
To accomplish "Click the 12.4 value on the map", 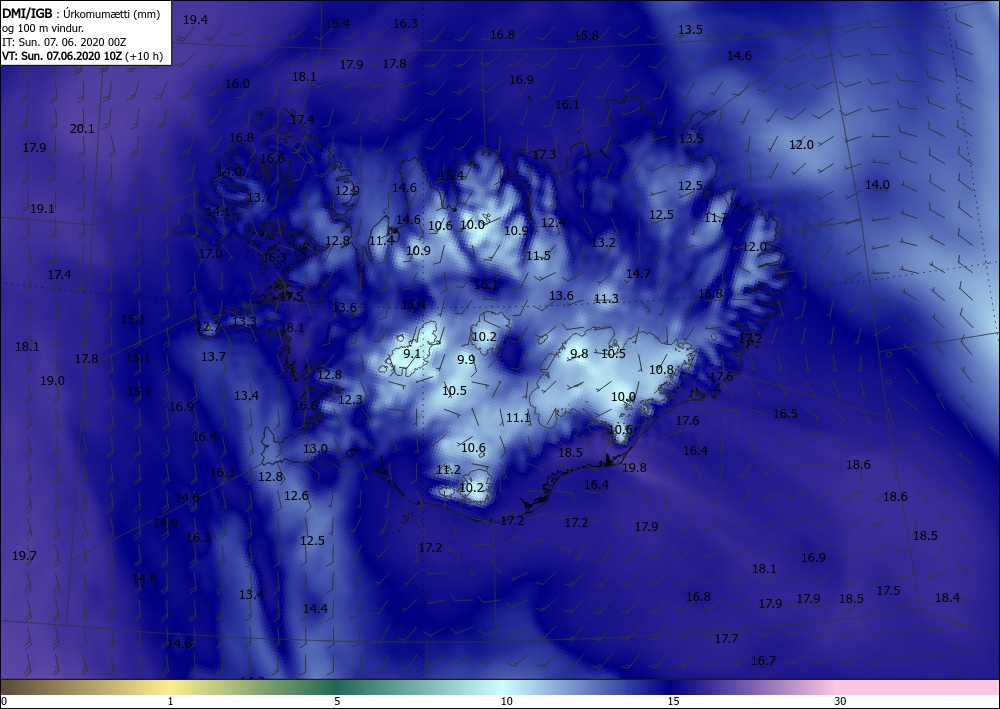I will (x=553, y=223).
